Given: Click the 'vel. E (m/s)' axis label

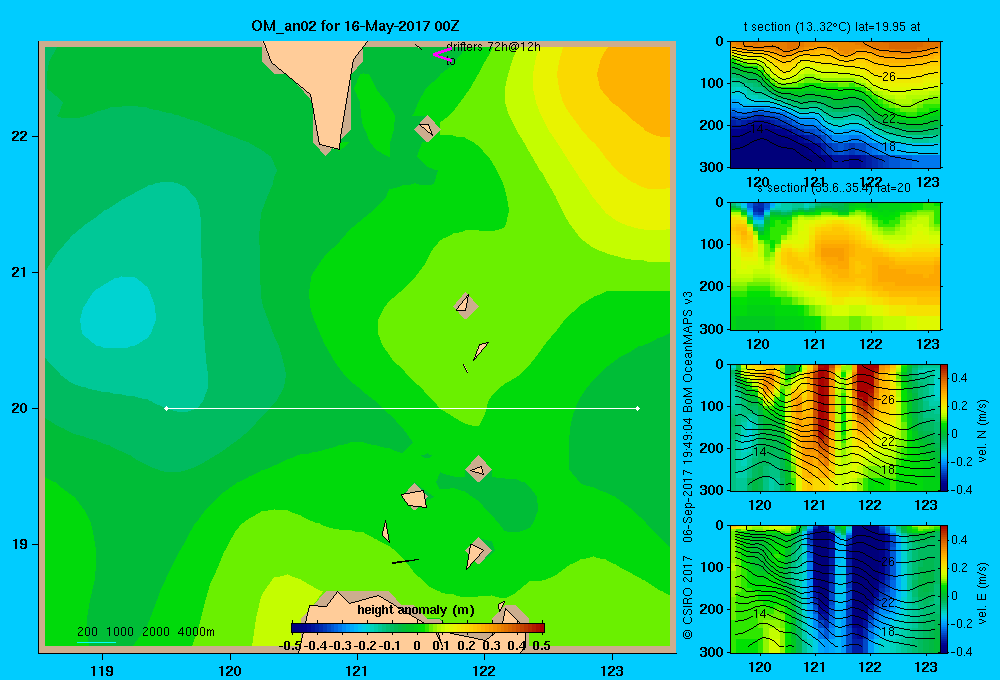Looking at the screenshot, I should pos(982,592).
